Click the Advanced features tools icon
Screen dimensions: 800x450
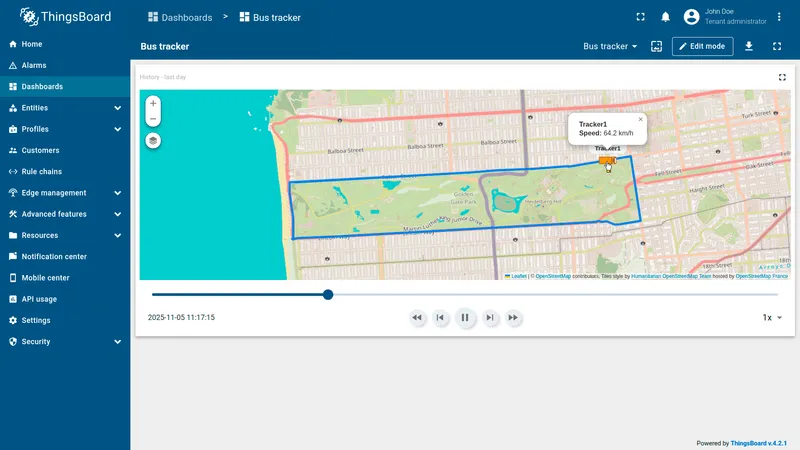pos(13,214)
